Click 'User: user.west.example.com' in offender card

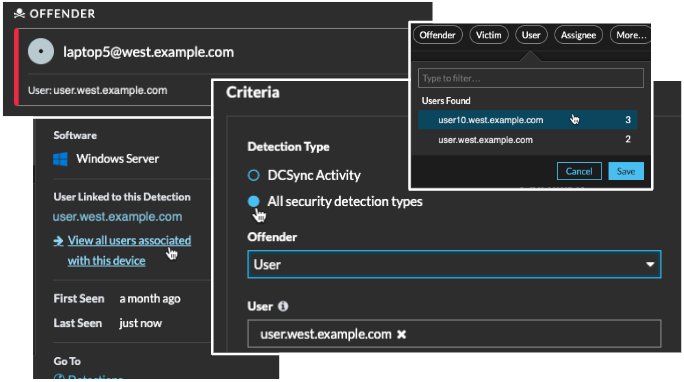(x=97, y=90)
